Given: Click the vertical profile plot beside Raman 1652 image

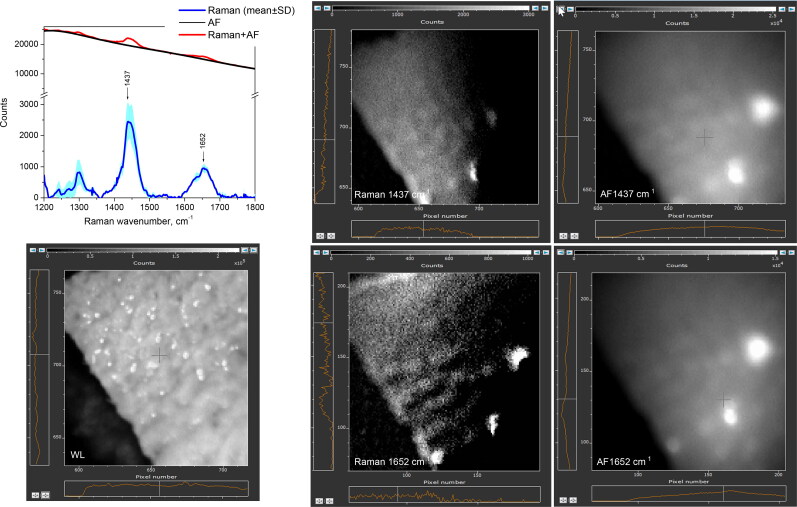Looking at the screenshot, I should (x=323, y=371).
